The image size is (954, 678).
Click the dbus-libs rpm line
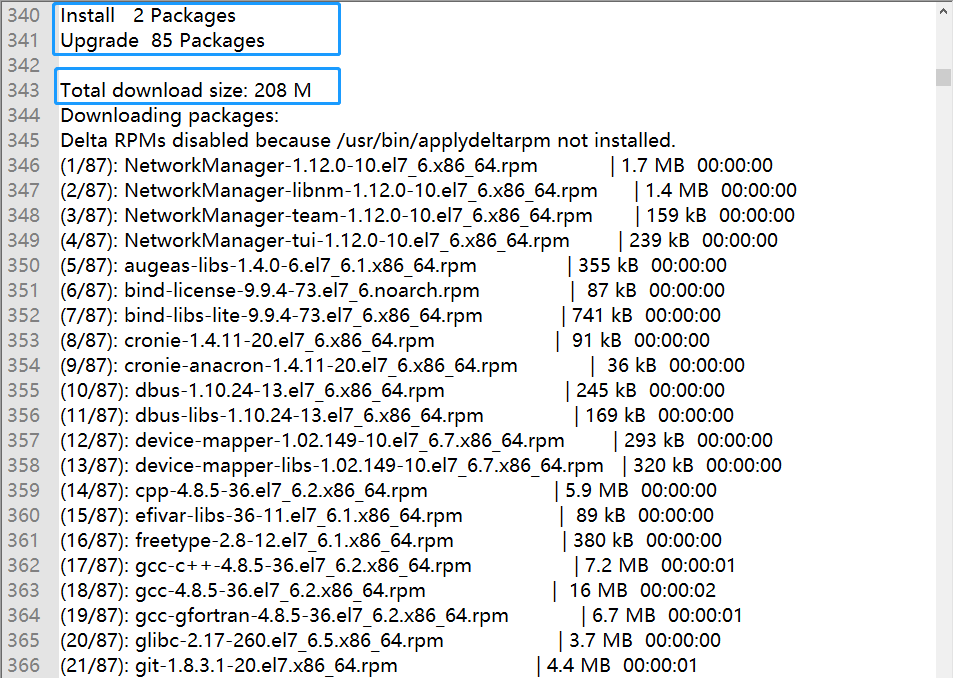(397, 414)
